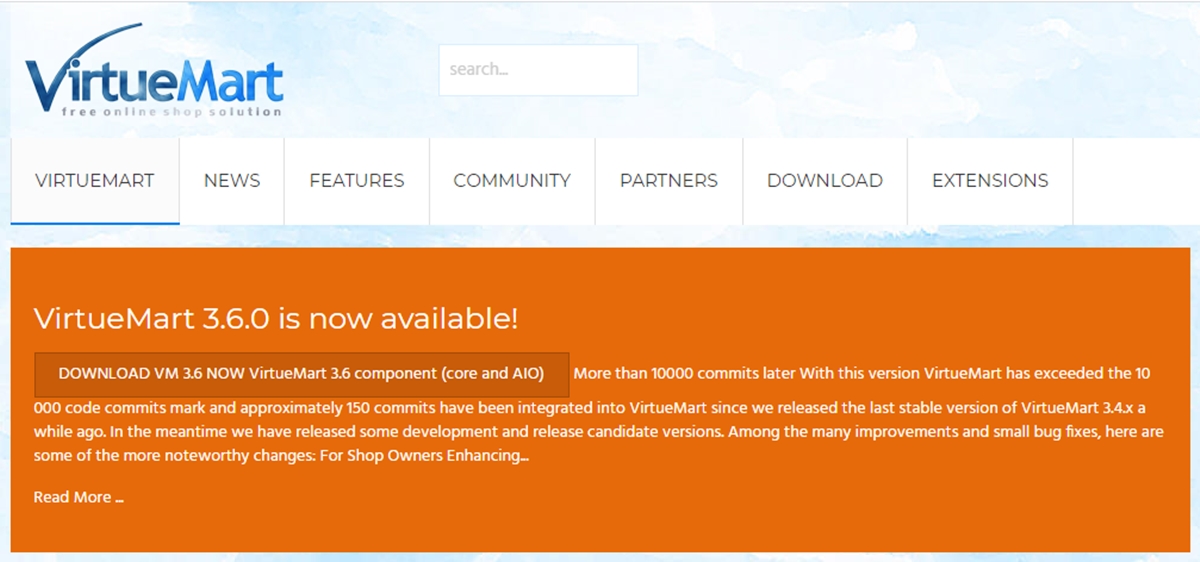Open the VIRTUEMART menu tab
This screenshot has height=562, width=1200.
tap(95, 181)
